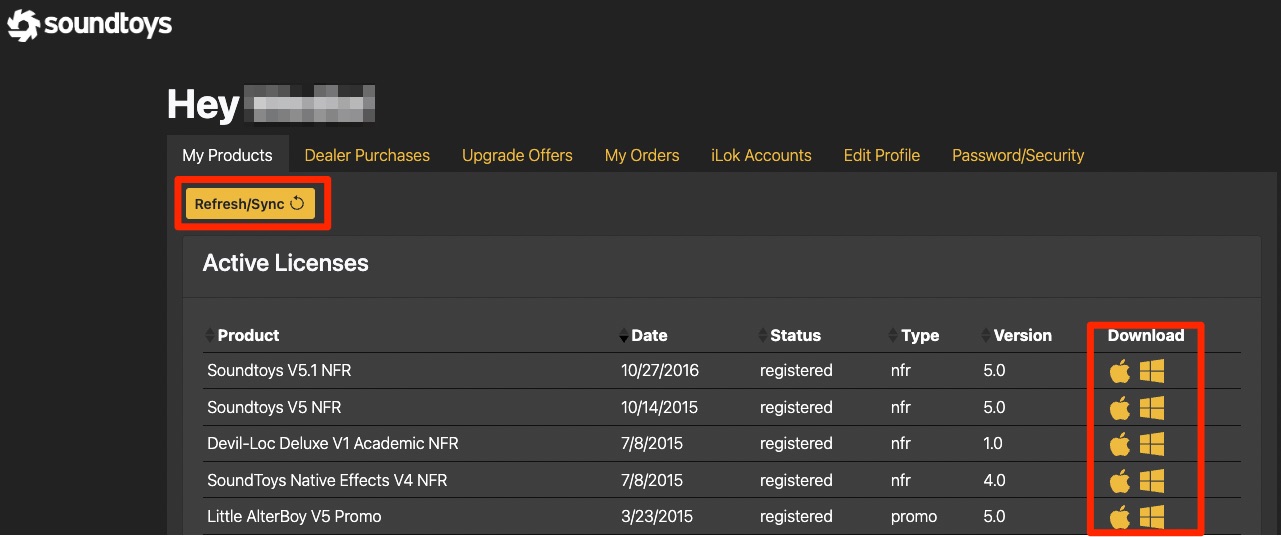The height and width of the screenshot is (537, 1281).
Task: Sort table by Type column
Action: tap(914, 335)
